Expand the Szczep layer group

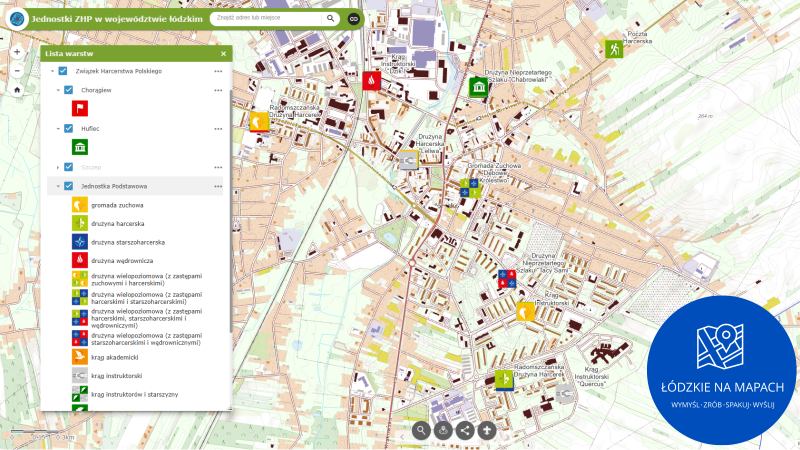coord(58,167)
